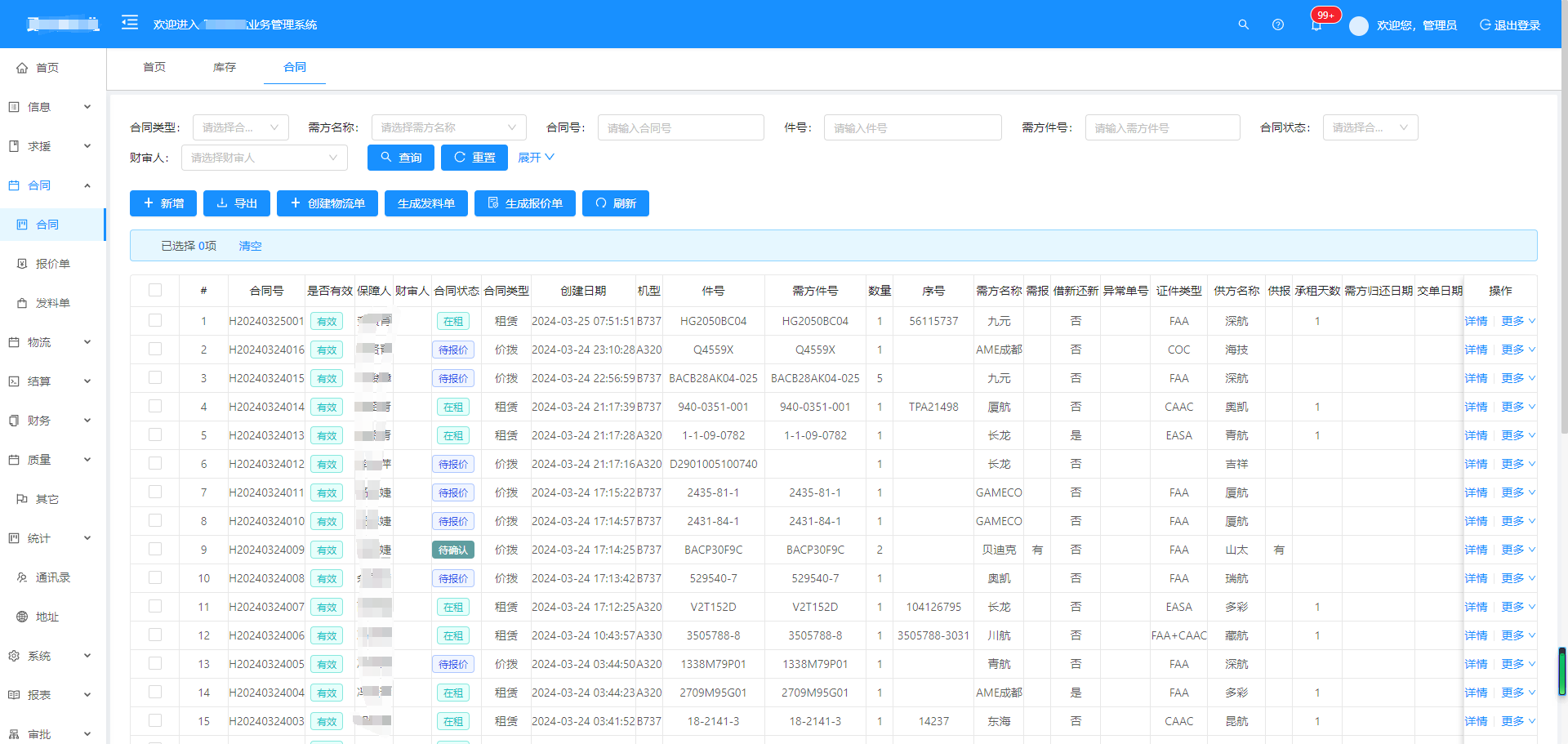Click the 报表 sidebar icon

[14, 695]
